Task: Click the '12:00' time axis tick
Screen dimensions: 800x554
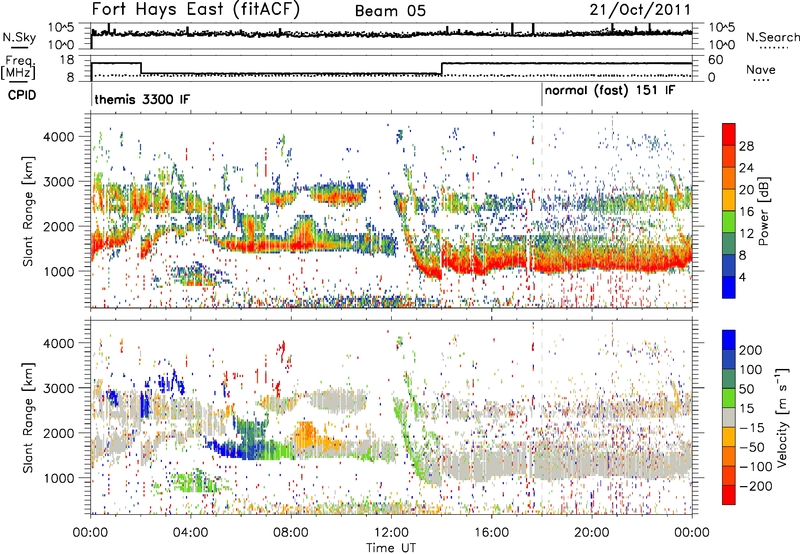Action: coord(391,533)
